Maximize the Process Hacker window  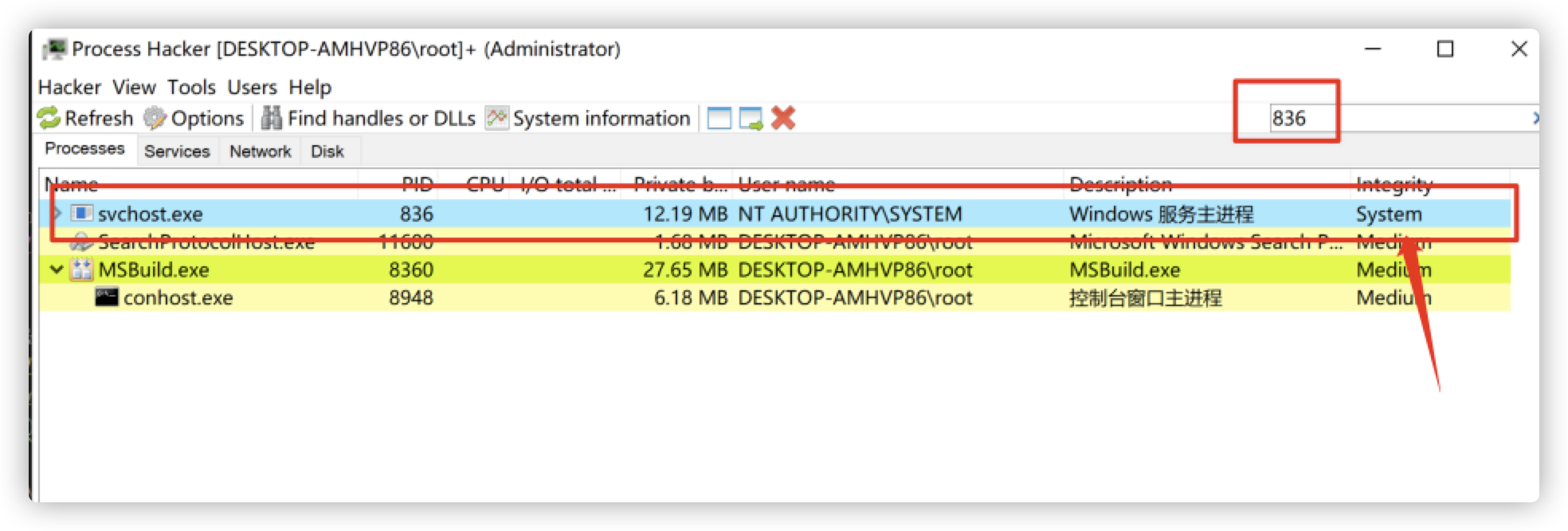pos(1445,49)
